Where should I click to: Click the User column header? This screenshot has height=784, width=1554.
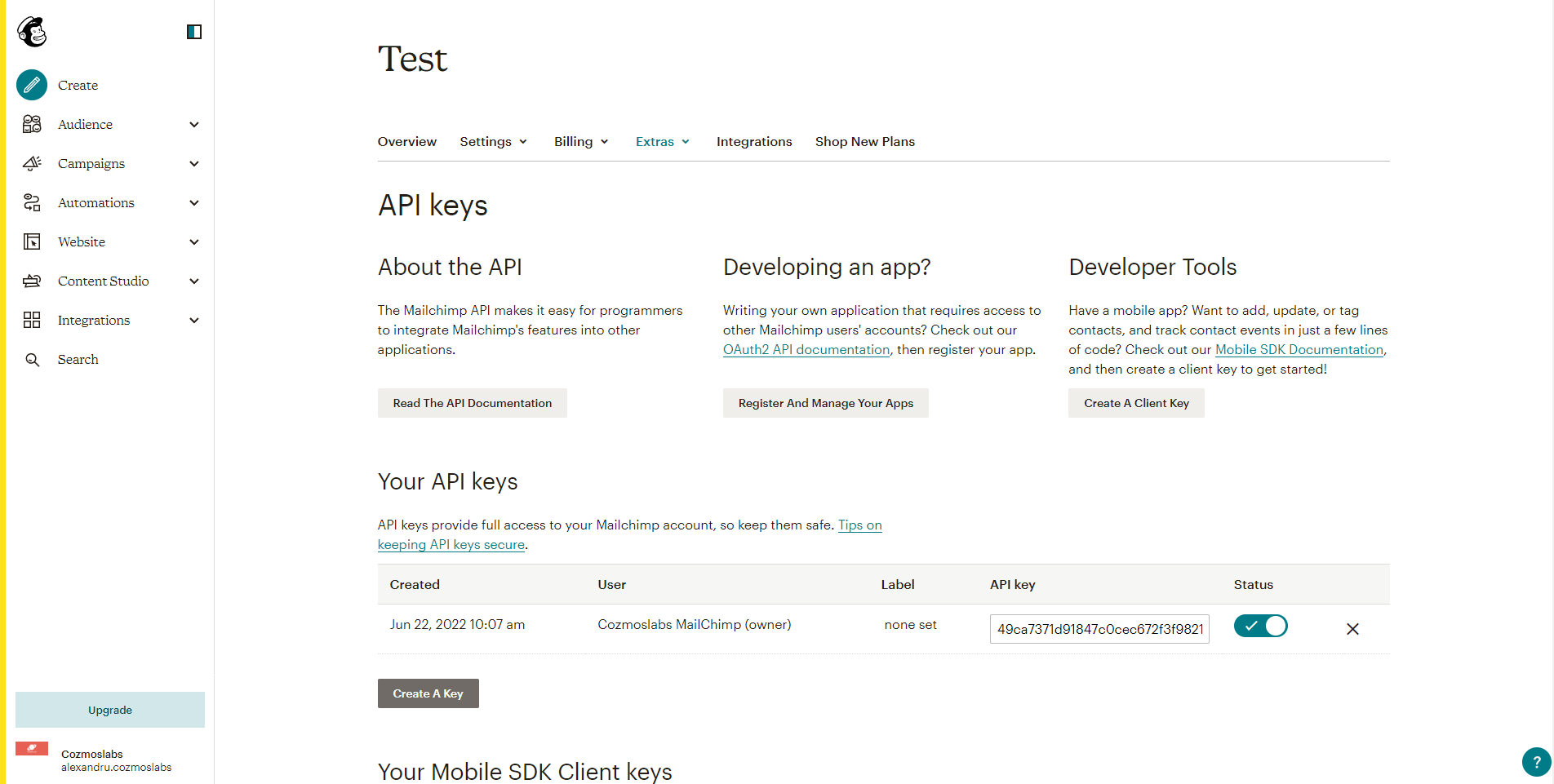tap(612, 585)
